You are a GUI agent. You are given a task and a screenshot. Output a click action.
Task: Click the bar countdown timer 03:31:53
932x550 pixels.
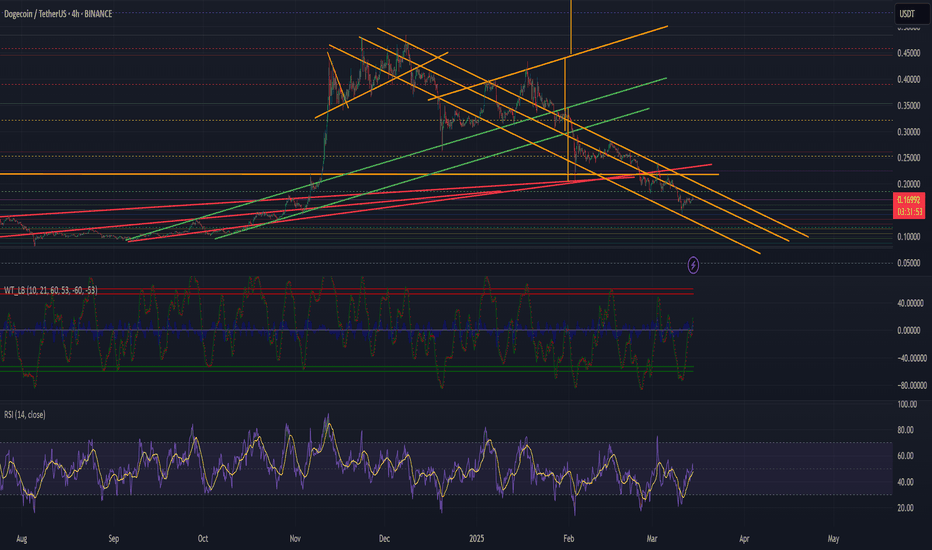(909, 212)
